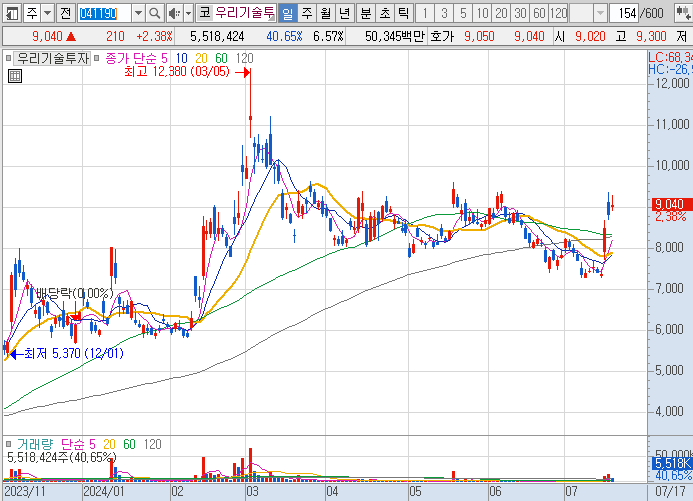Open the data table grid icon on chart
Screen dimensions: 693x501
coord(15,76)
